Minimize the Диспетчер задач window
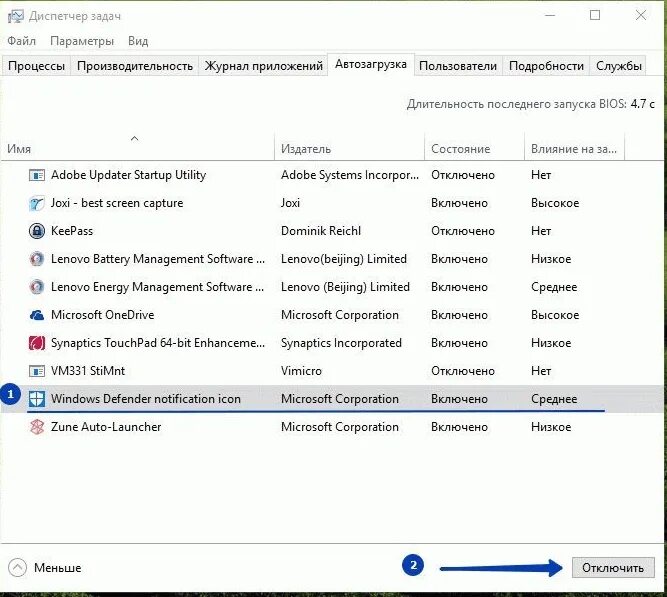The width and height of the screenshot is (667, 597). [550, 15]
